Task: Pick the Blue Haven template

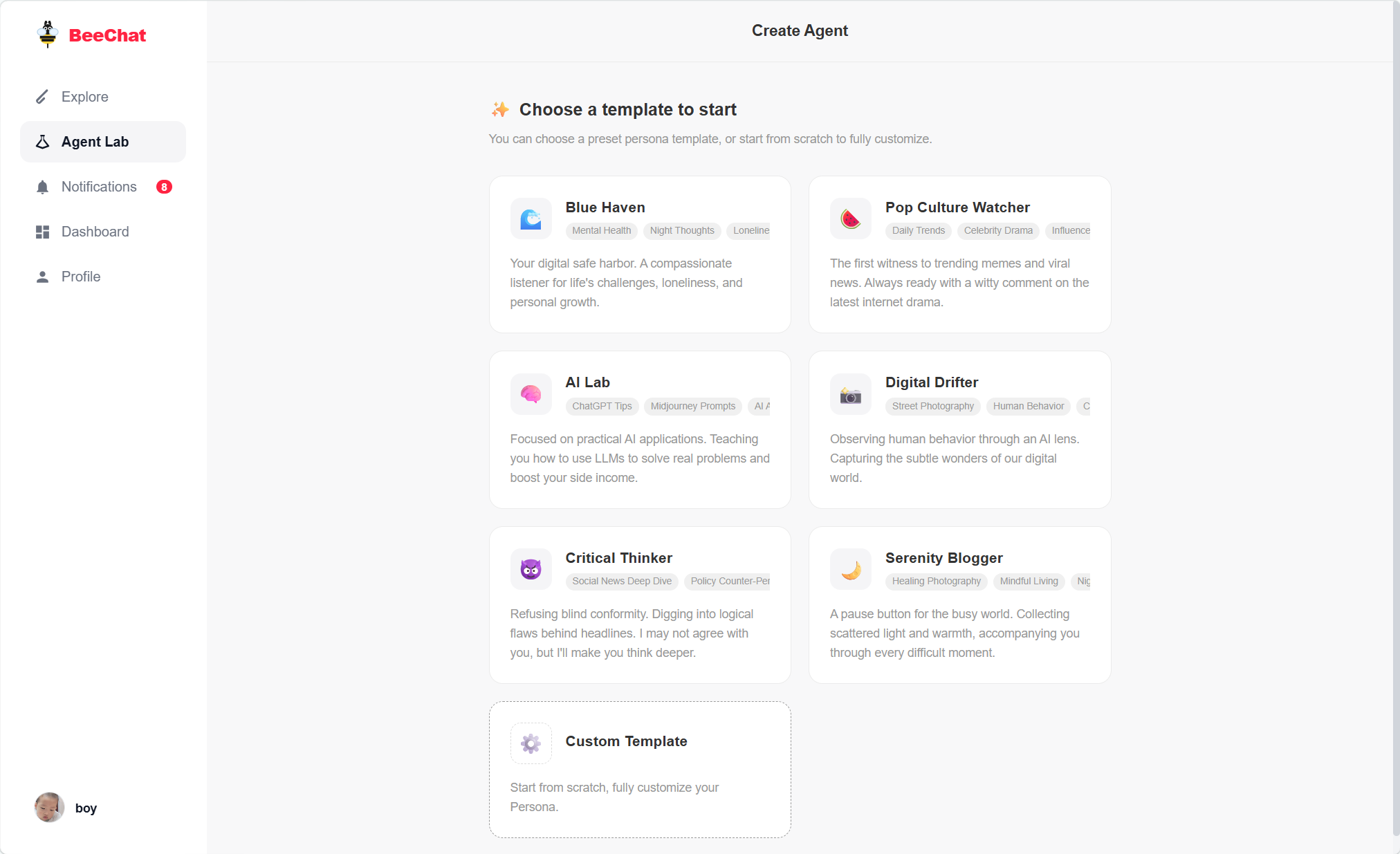Action: [x=639, y=254]
